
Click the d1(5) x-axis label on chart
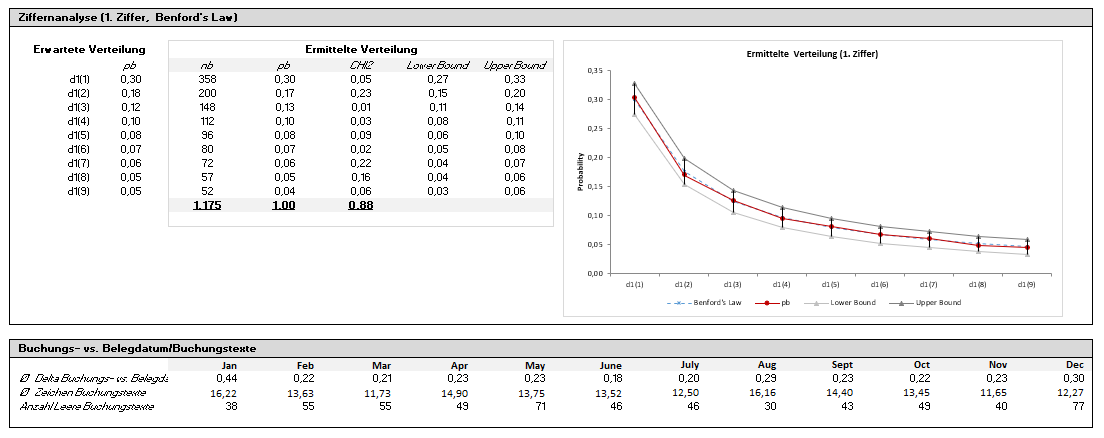click(831, 284)
